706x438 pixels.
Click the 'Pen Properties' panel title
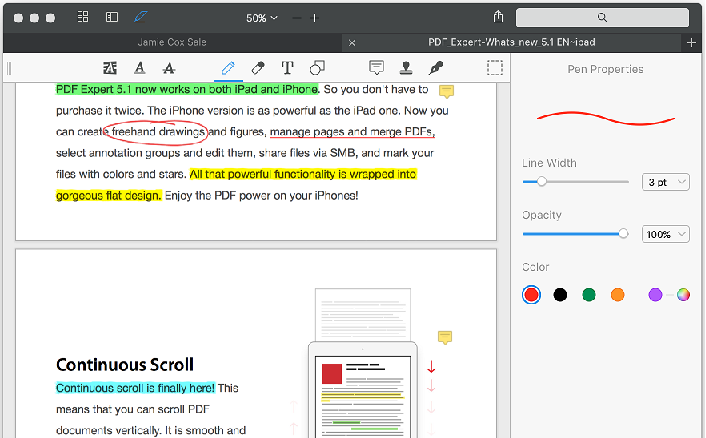pyautogui.click(x=605, y=69)
